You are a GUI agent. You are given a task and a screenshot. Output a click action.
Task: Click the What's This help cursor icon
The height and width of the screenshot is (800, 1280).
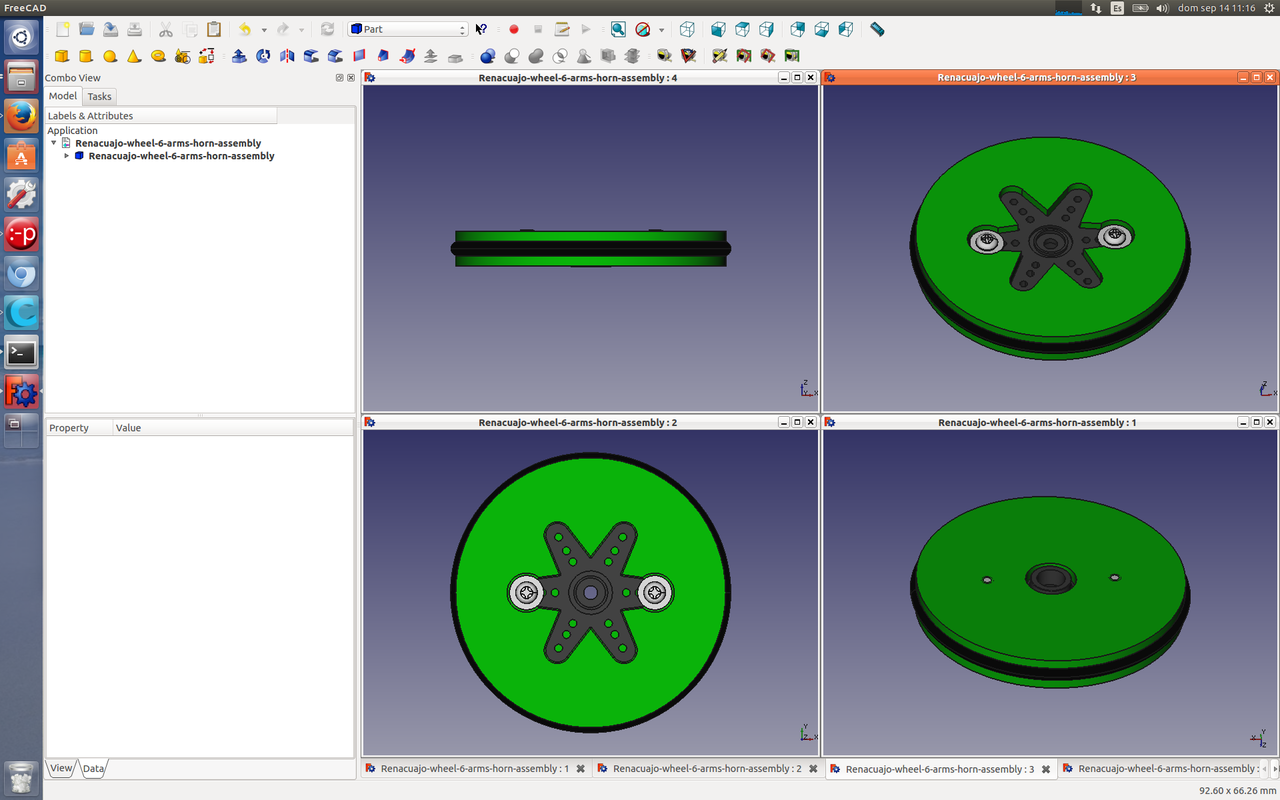click(x=481, y=30)
